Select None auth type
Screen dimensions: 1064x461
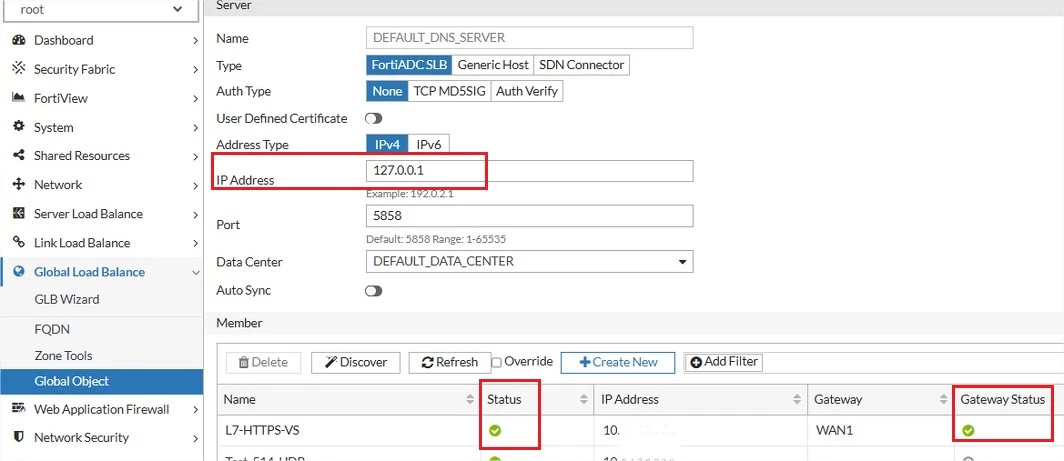[x=387, y=91]
